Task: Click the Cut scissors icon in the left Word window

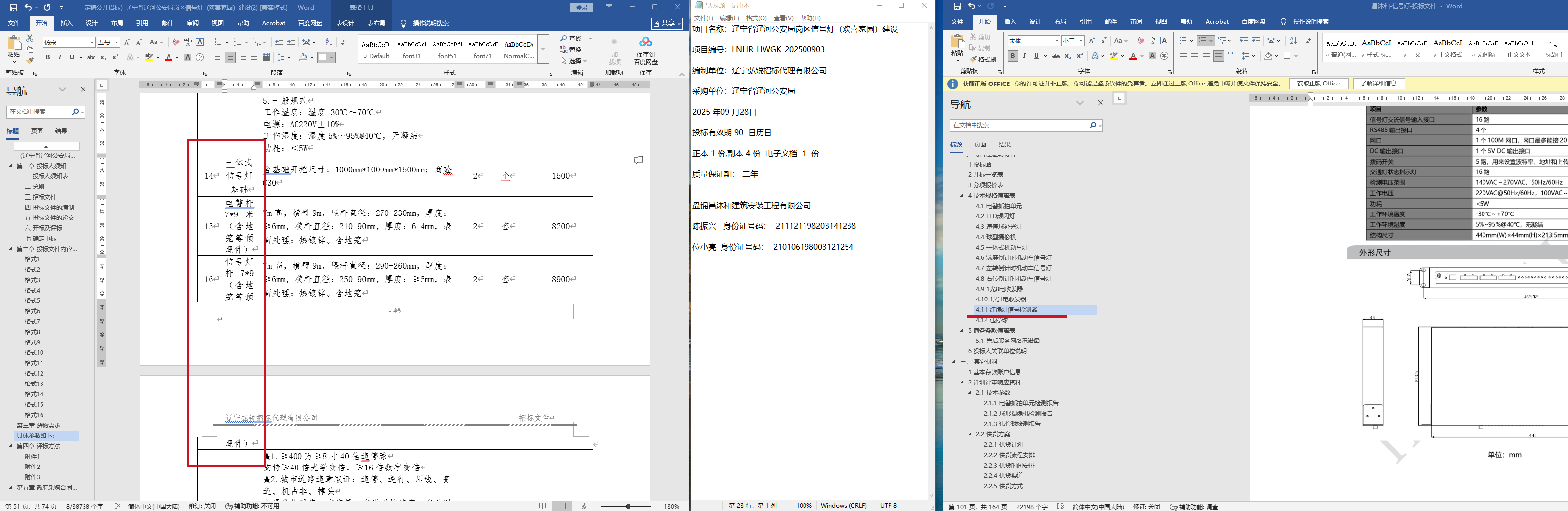Action: pos(29,39)
